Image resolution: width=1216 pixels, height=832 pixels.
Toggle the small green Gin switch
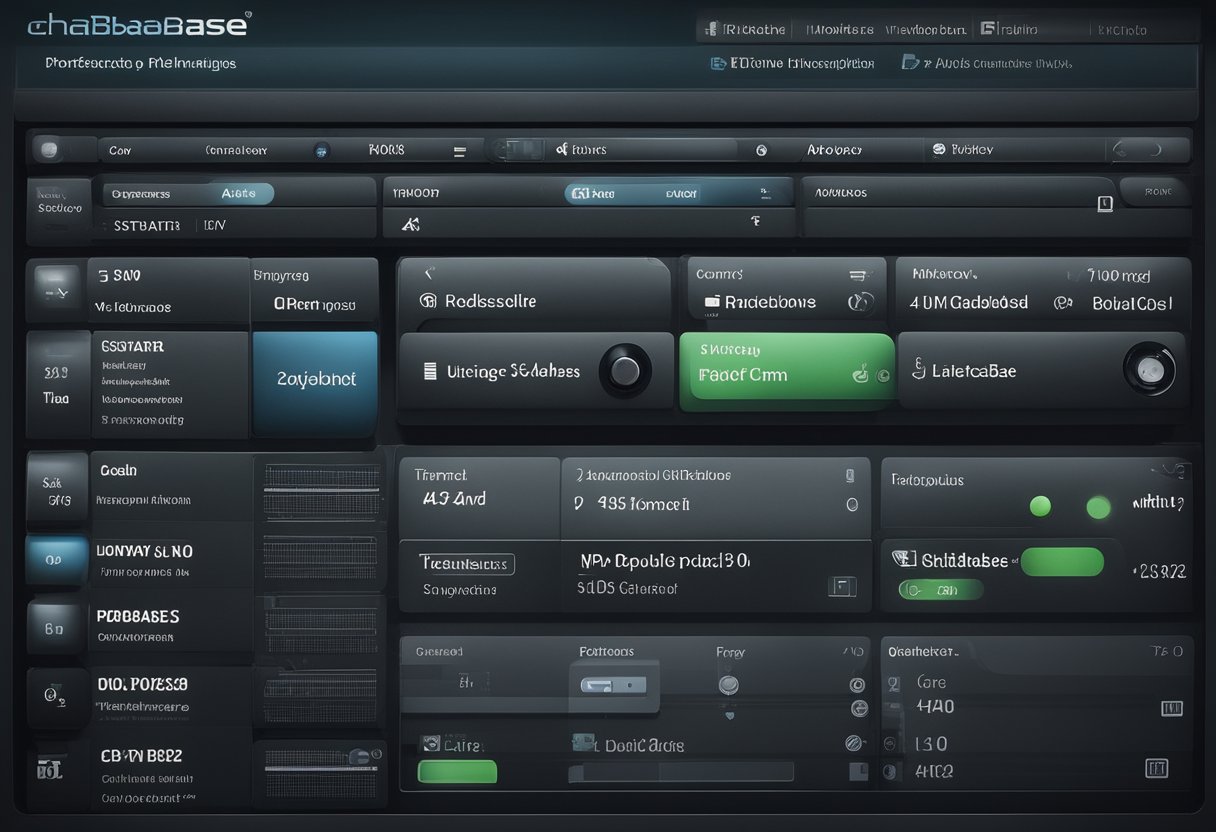point(940,590)
